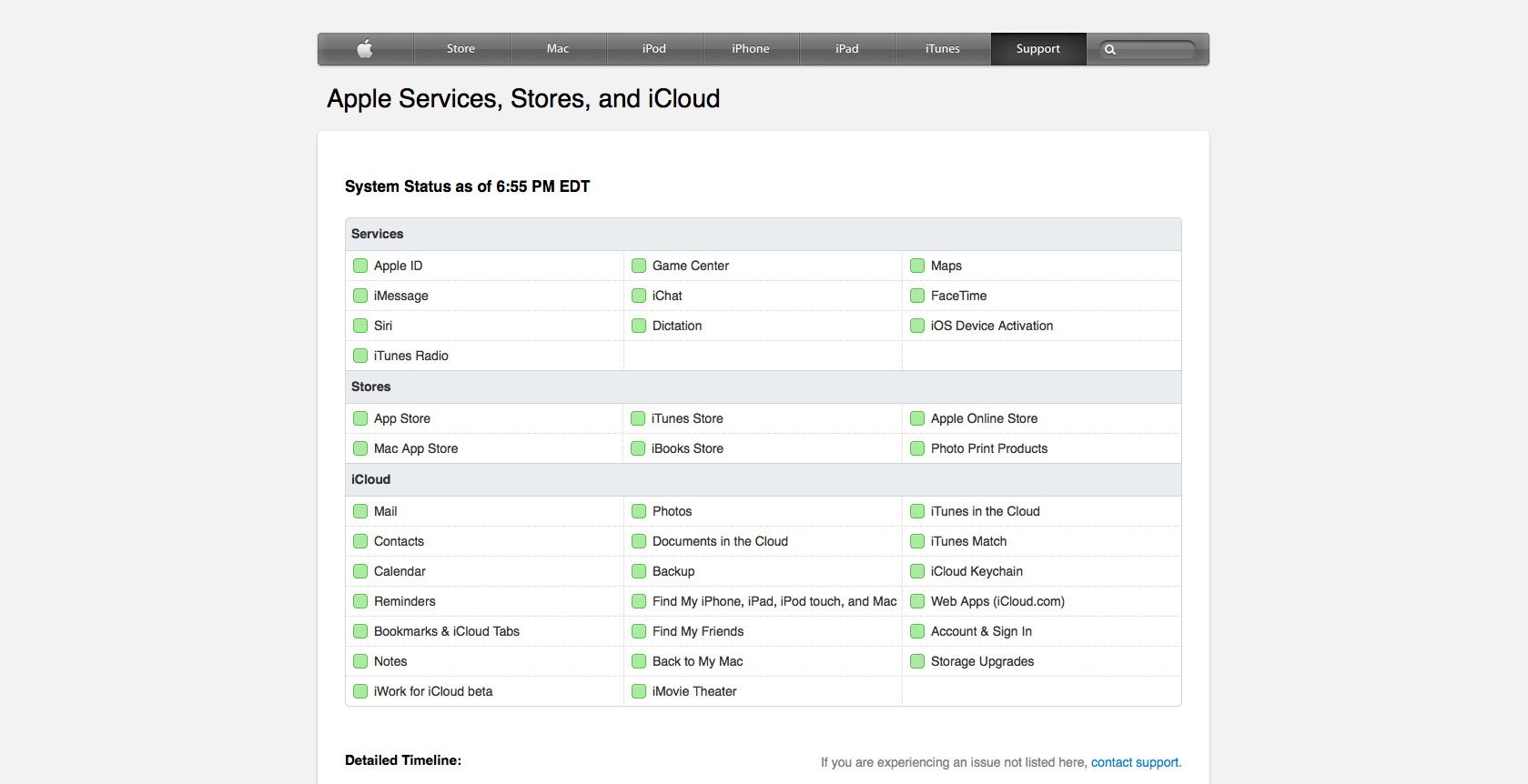
Task: Click the Find My Friends service label
Action: tap(697, 631)
